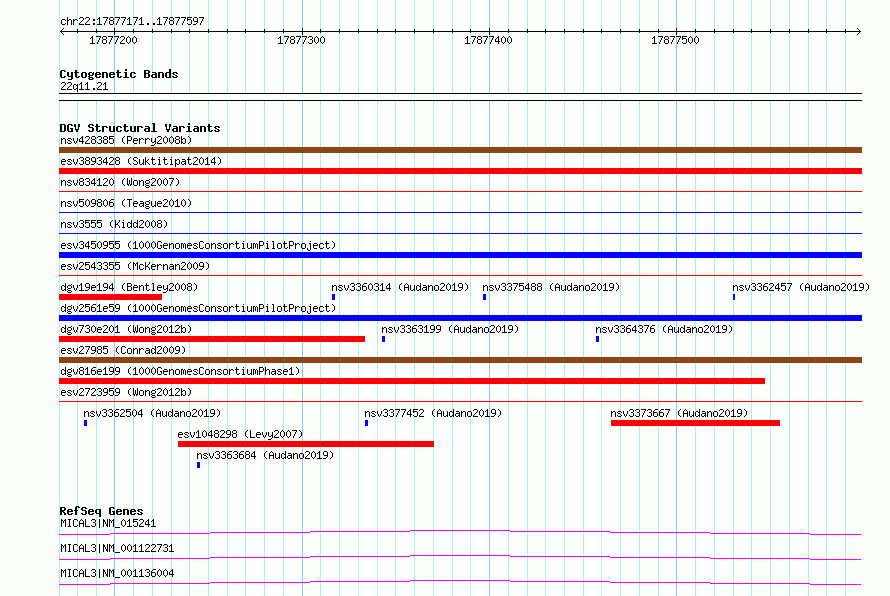
Task: Open nsv3362457 (Audano2019) label
Action: point(801,287)
